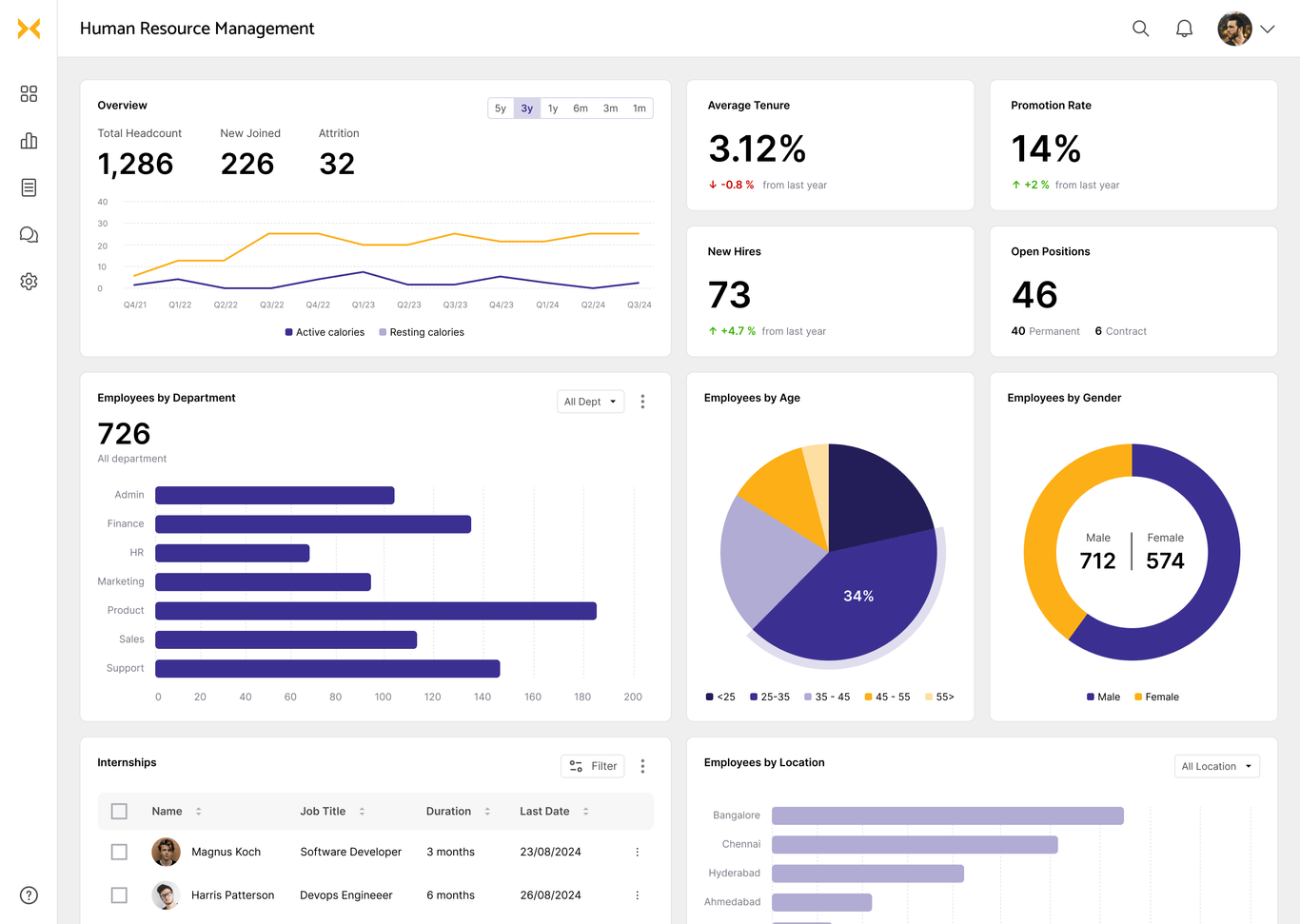The width and height of the screenshot is (1300, 924).
Task: Select the 1y time range in Overview
Action: click(553, 108)
